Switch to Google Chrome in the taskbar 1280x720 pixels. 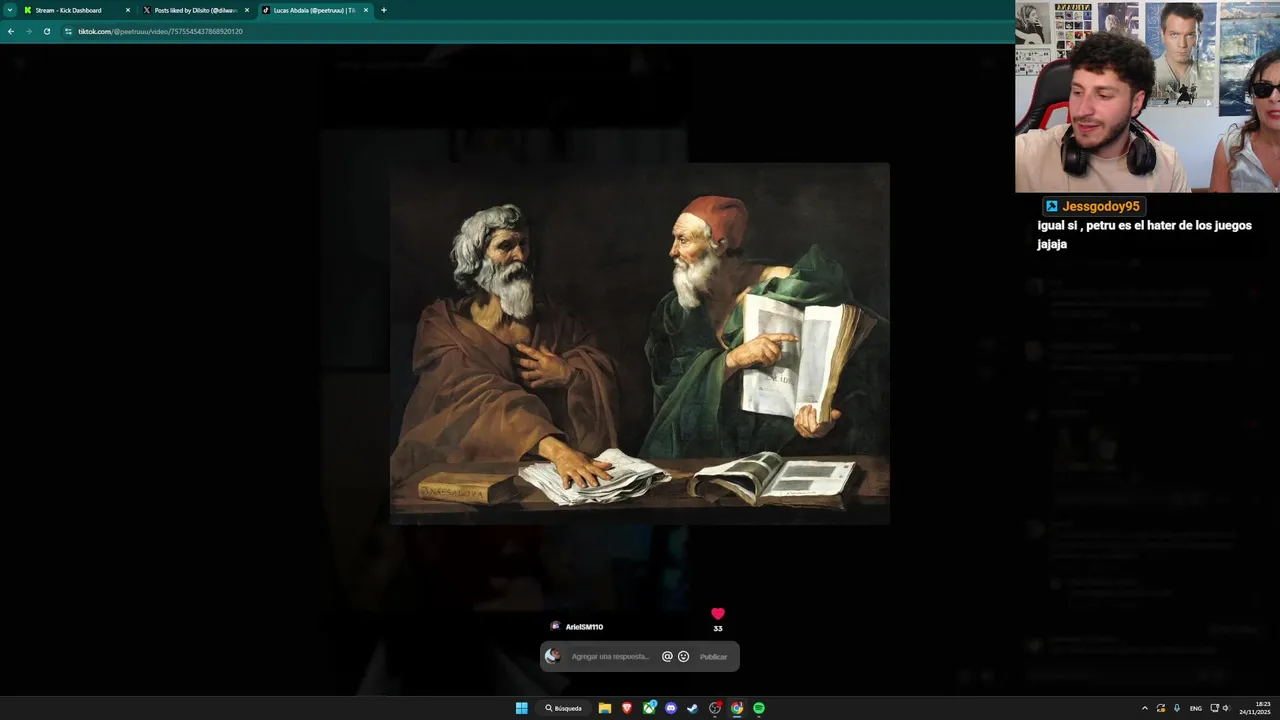click(x=737, y=708)
